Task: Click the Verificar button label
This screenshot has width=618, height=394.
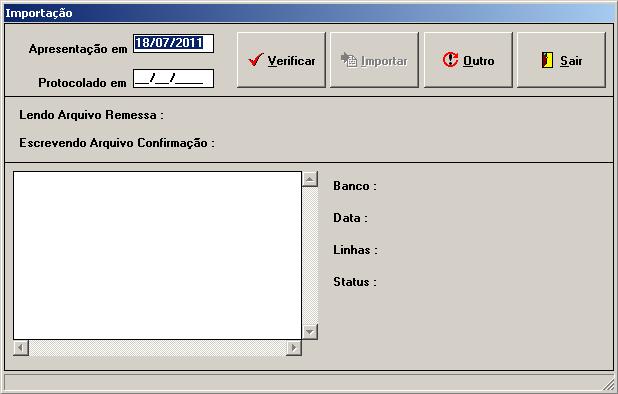Action: pos(291,61)
